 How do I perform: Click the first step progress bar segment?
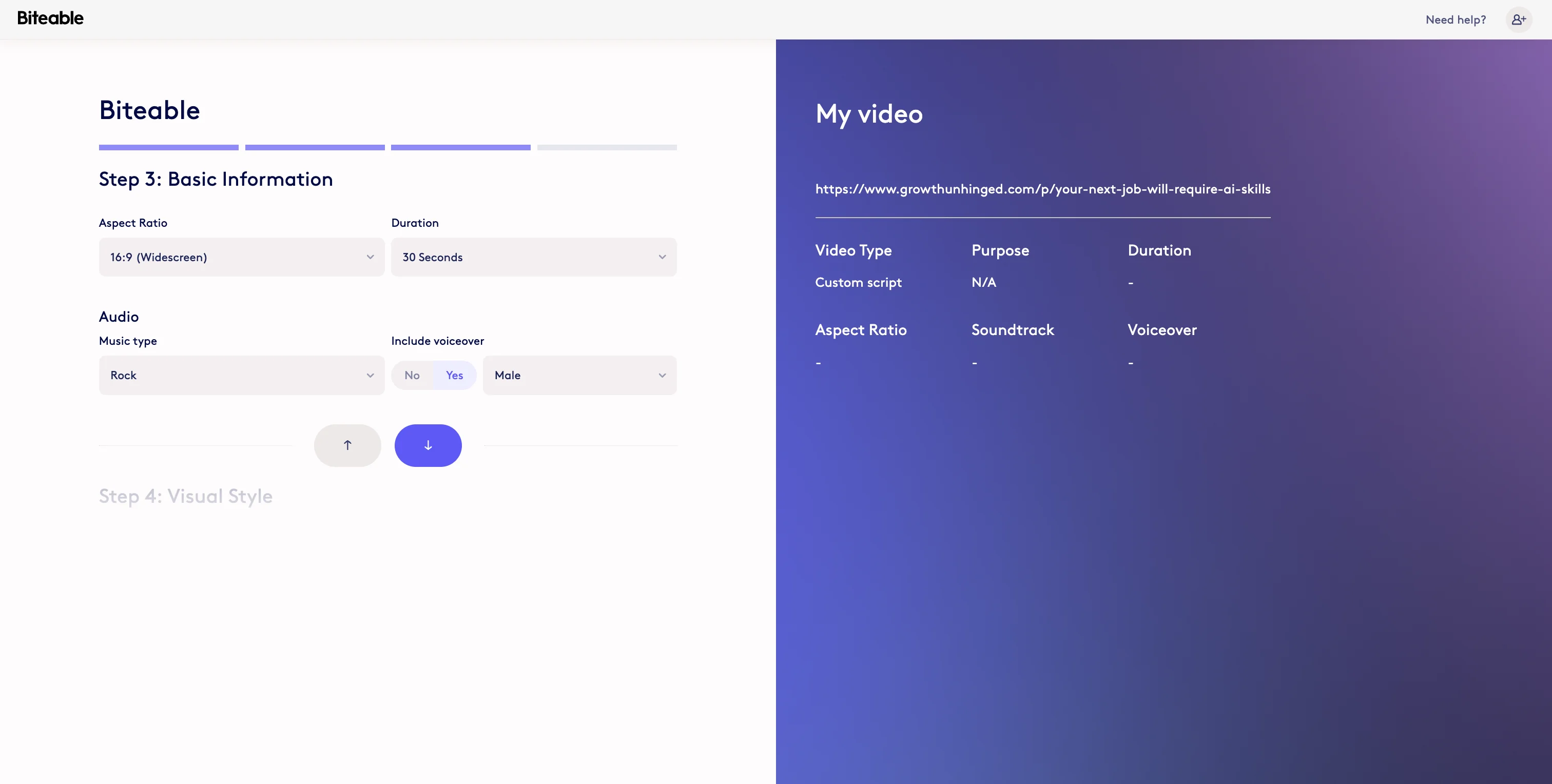pyautogui.click(x=169, y=148)
